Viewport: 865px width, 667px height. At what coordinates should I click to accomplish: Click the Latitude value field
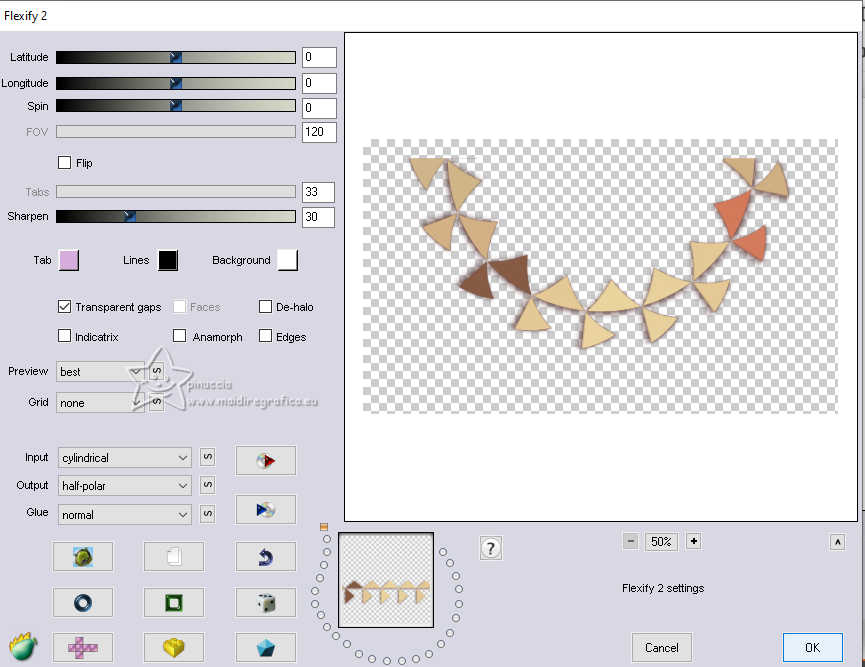319,57
